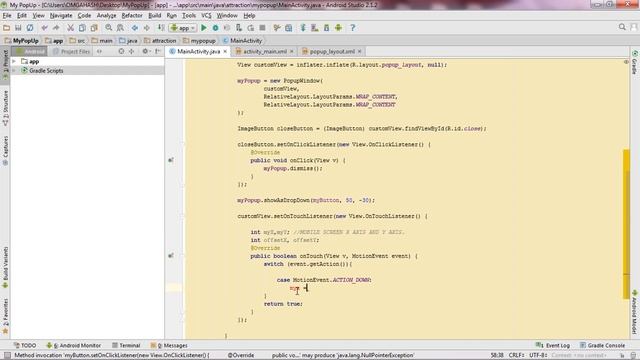Open the Gradle Console panel
Screen dimensions: 640x360
pos(602,345)
